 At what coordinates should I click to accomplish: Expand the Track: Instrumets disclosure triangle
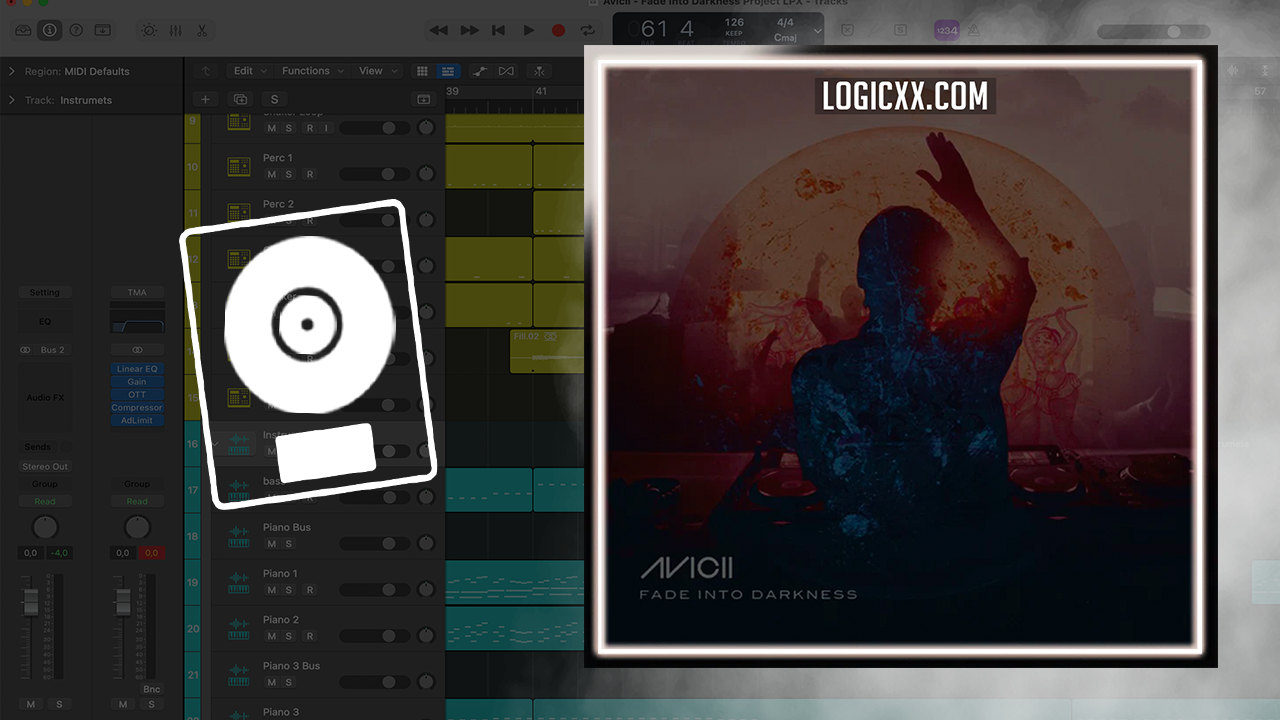pos(12,100)
